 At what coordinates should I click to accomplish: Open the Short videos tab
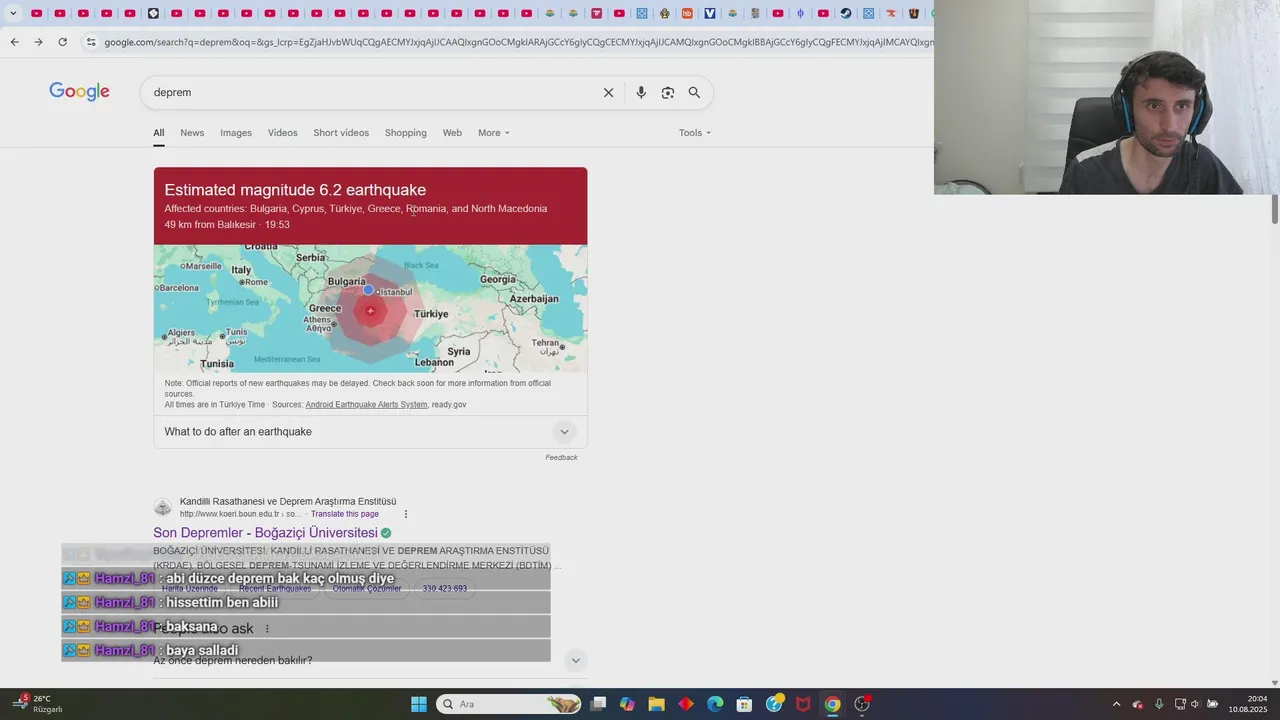click(x=341, y=133)
